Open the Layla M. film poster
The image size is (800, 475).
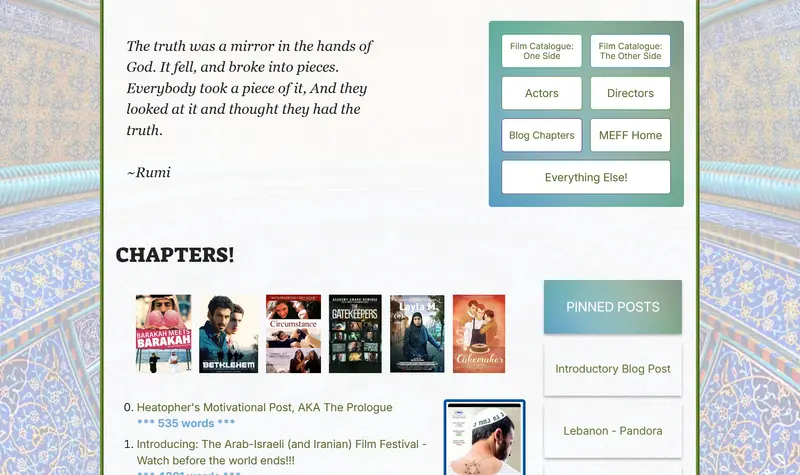pos(417,334)
